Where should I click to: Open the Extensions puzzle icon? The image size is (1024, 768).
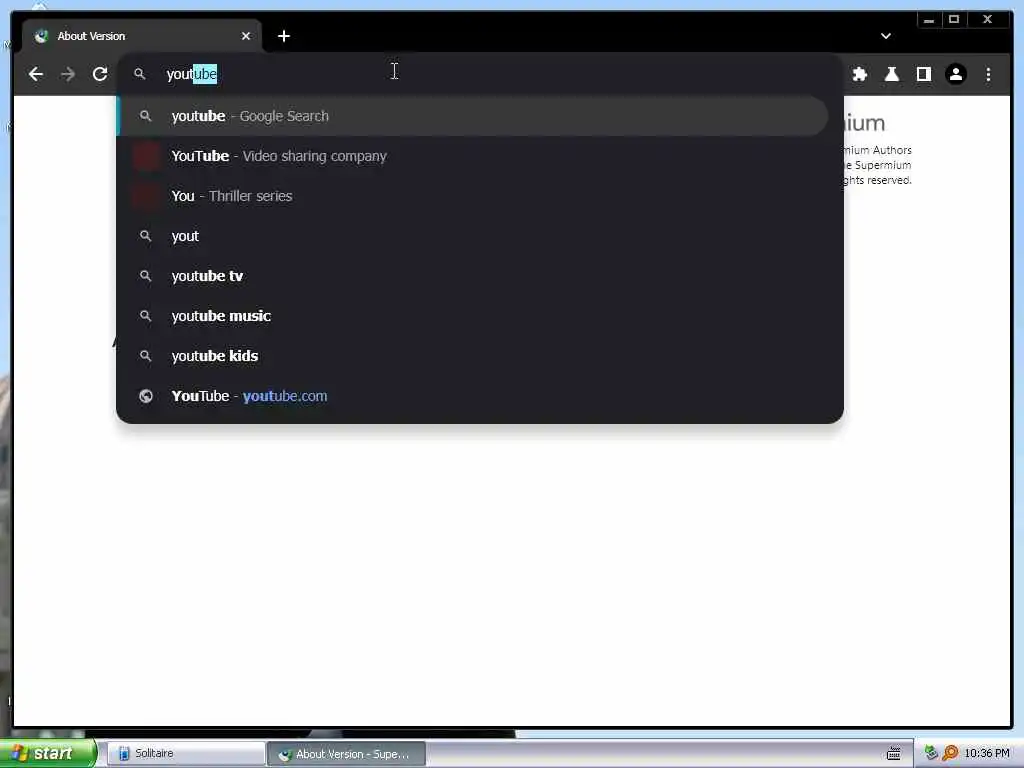(x=859, y=74)
